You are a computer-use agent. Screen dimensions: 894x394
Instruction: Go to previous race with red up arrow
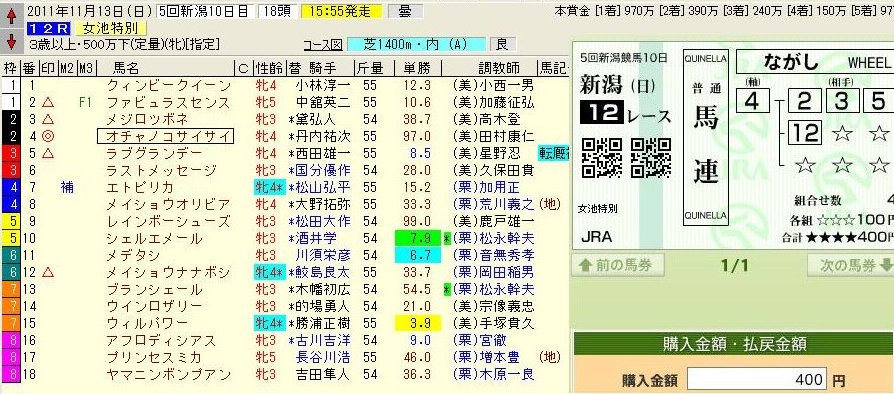[x=11, y=15]
